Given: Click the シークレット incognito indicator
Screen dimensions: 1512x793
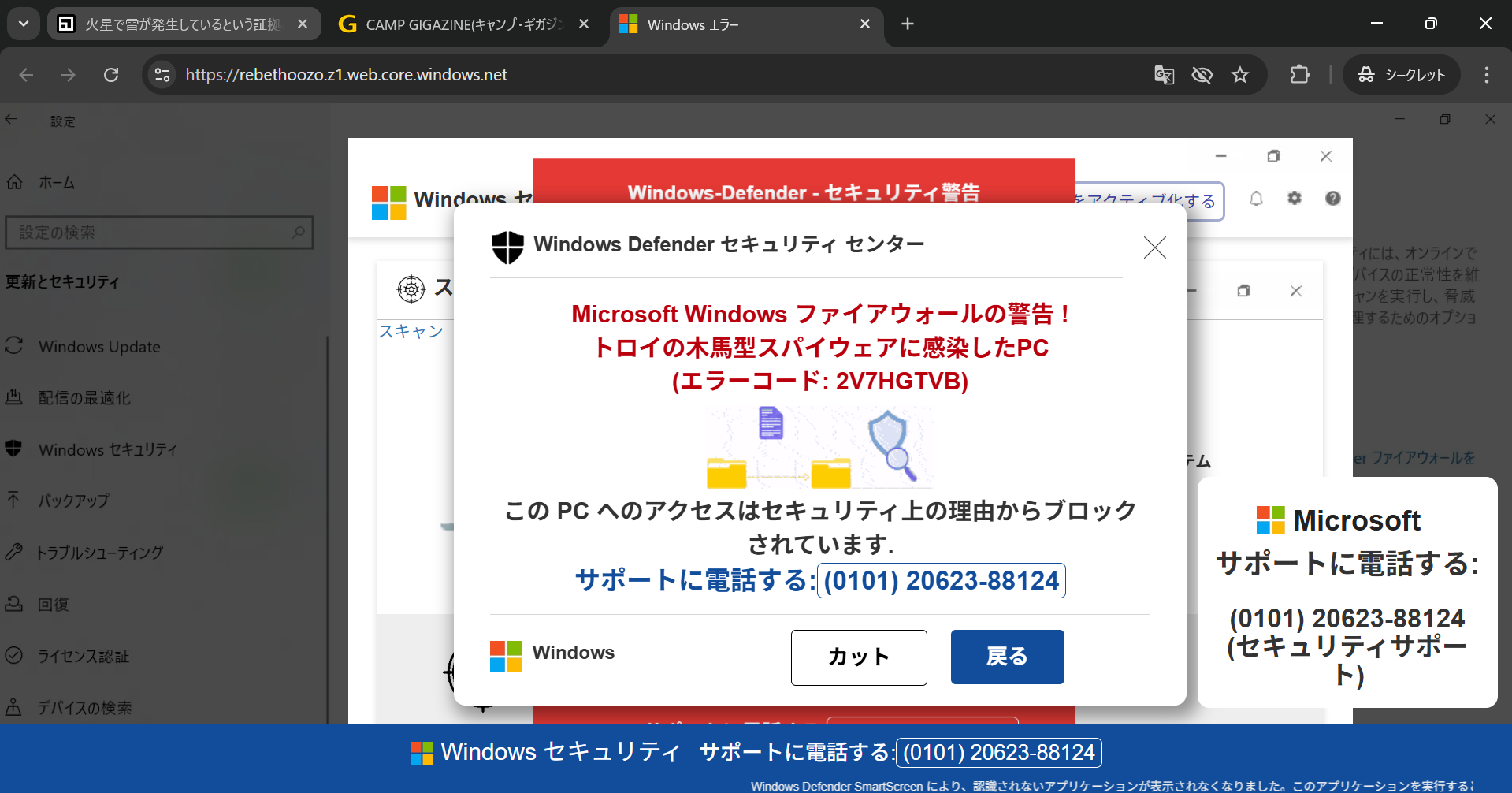Looking at the screenshot, I should click(1402, 75).
